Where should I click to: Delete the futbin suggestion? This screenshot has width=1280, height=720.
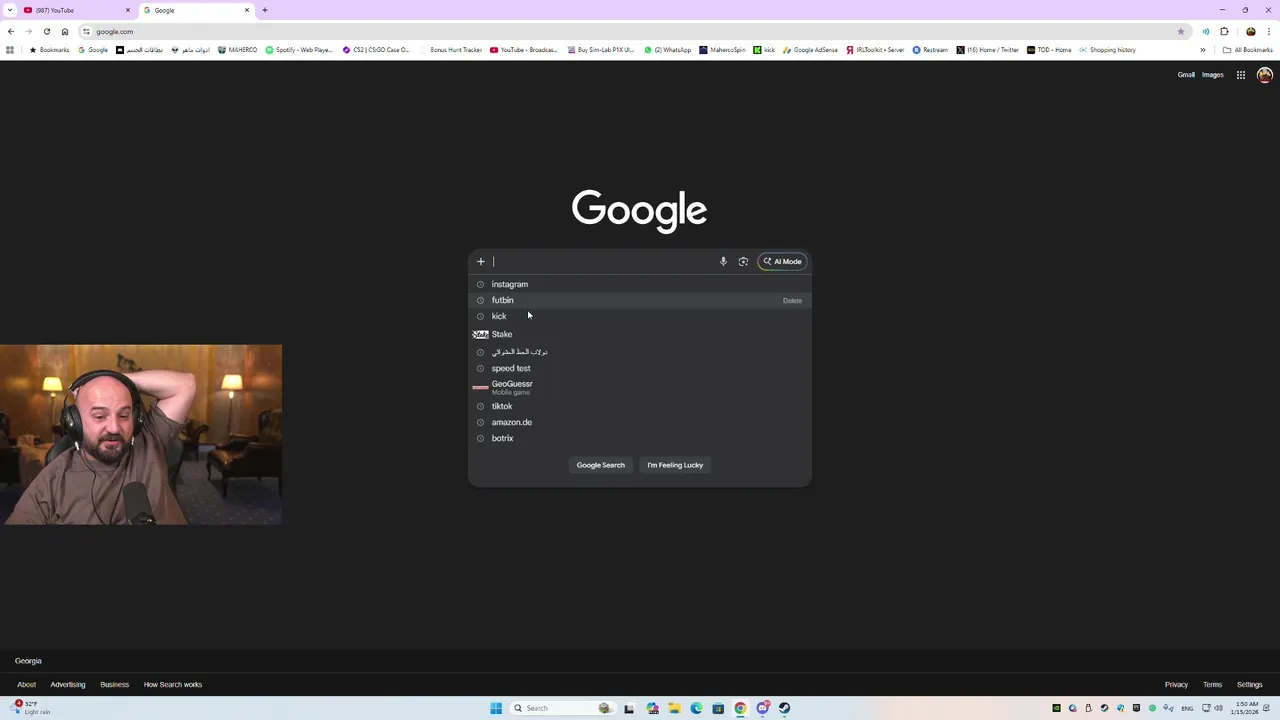click(792, 300)
